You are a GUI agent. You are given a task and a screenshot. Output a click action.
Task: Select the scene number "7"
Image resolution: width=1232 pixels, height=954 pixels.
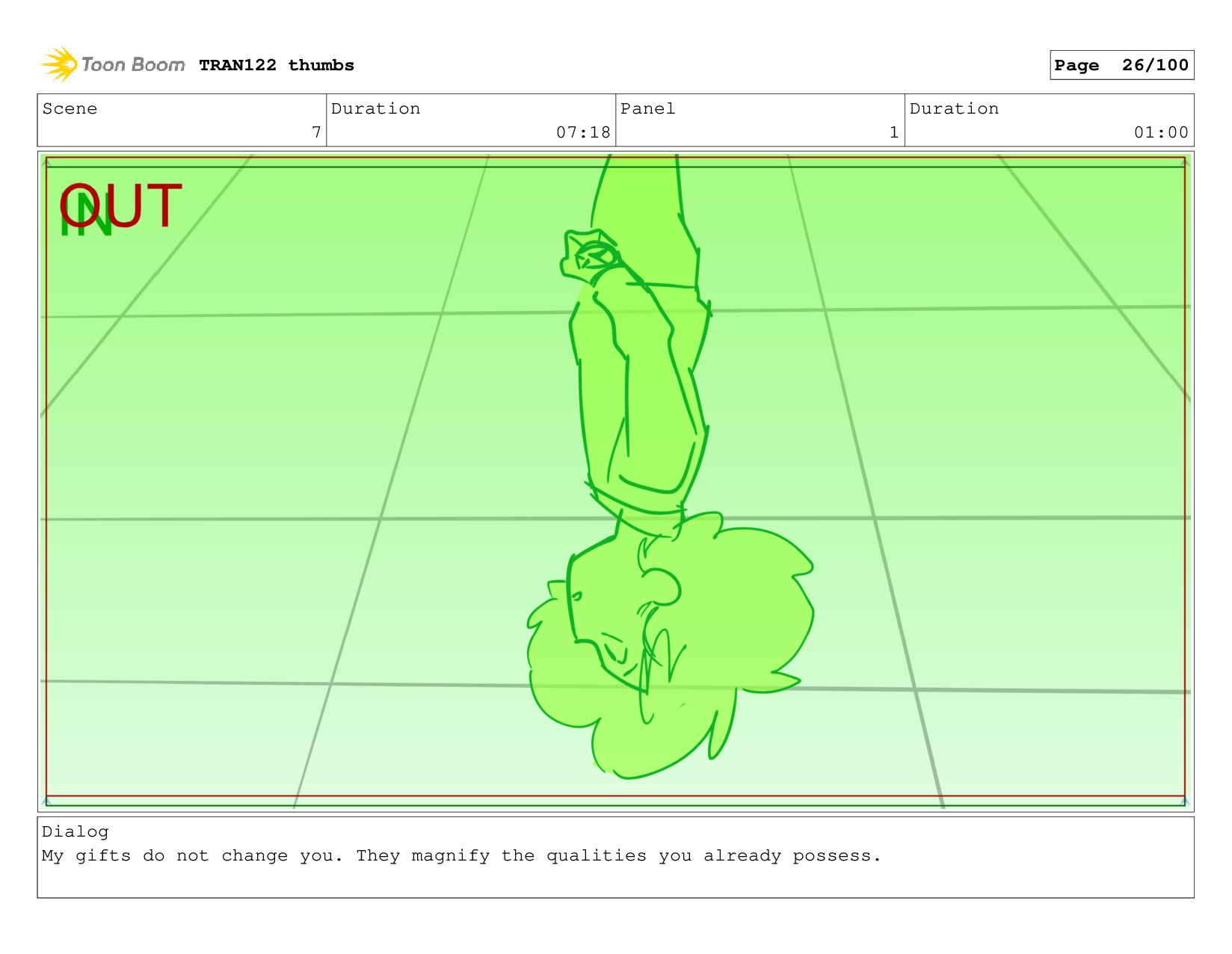pos(316,132)
